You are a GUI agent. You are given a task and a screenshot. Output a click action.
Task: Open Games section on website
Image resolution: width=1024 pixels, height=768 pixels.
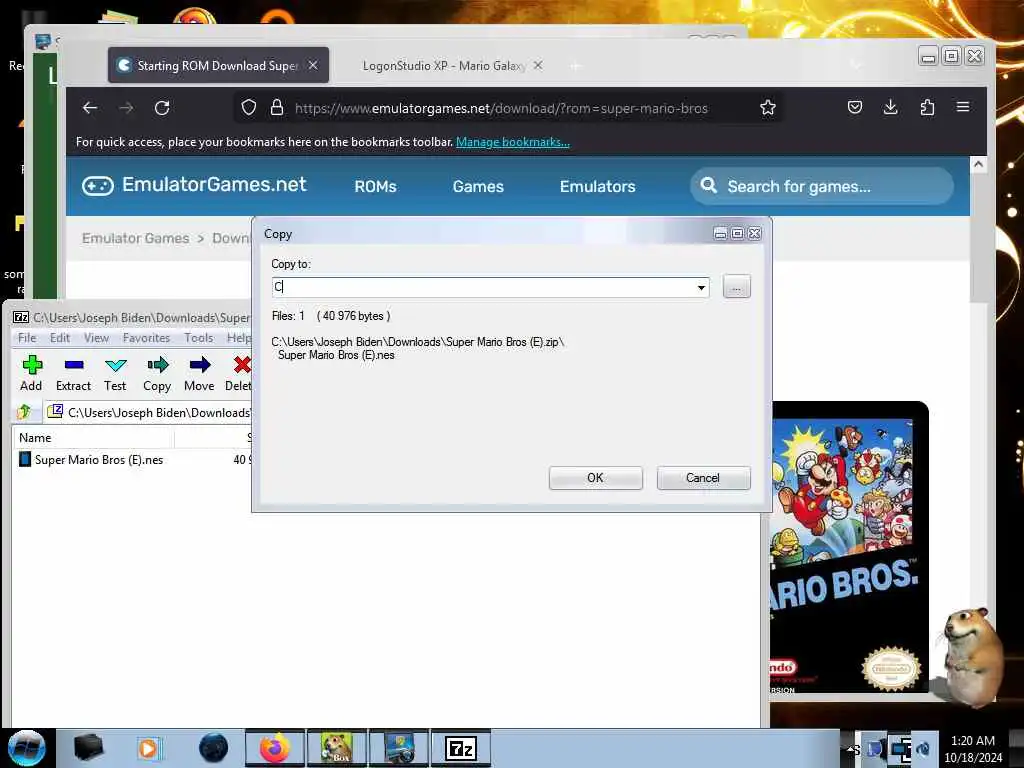[x=478, y=186]
